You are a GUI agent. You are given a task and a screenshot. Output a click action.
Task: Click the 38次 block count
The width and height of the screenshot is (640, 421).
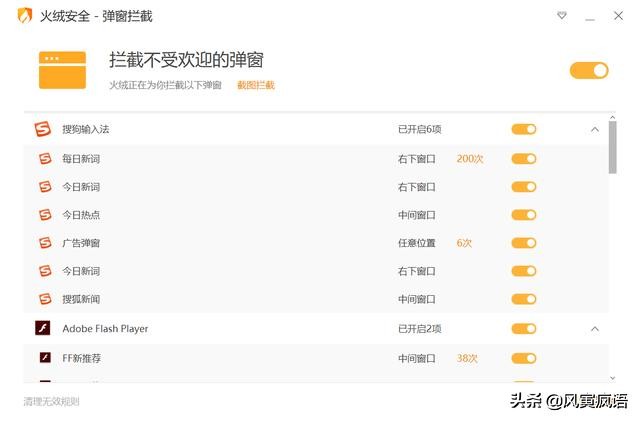pyautogui.click(x=467, y=358)
